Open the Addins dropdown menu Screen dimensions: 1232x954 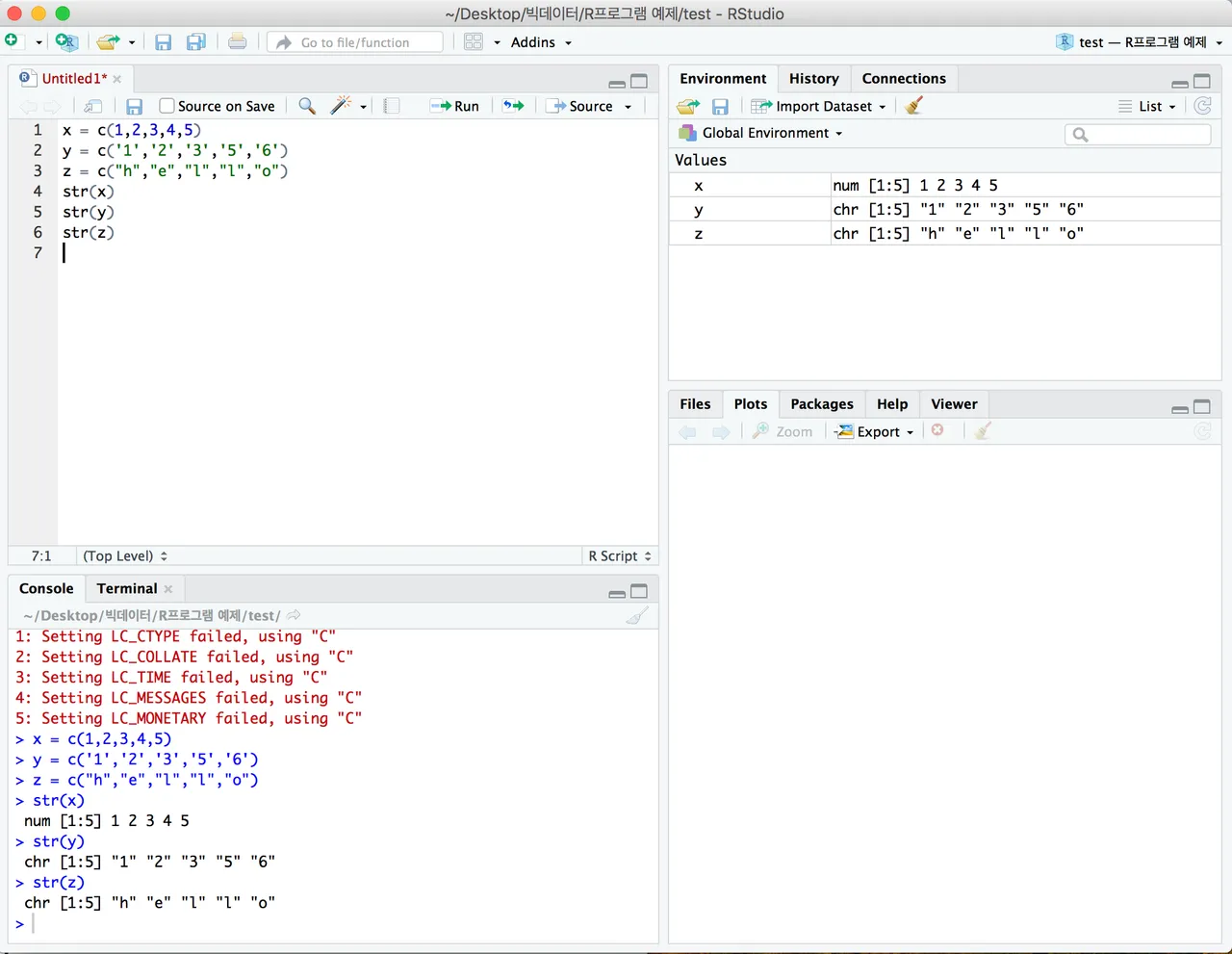coord(541,42)
